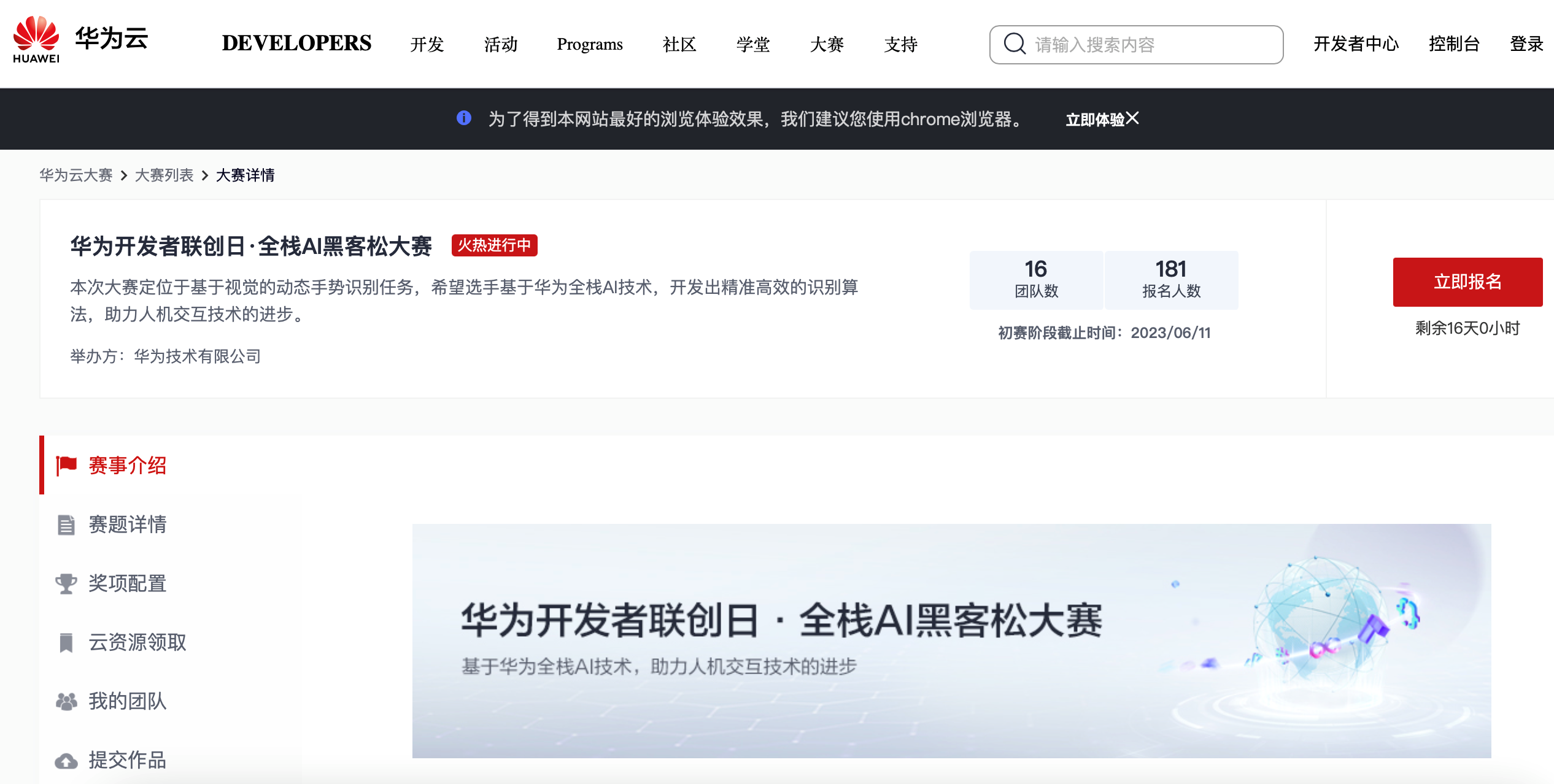
Task: Open 赛事介绍 flag icon section
Action: [66, 466]
